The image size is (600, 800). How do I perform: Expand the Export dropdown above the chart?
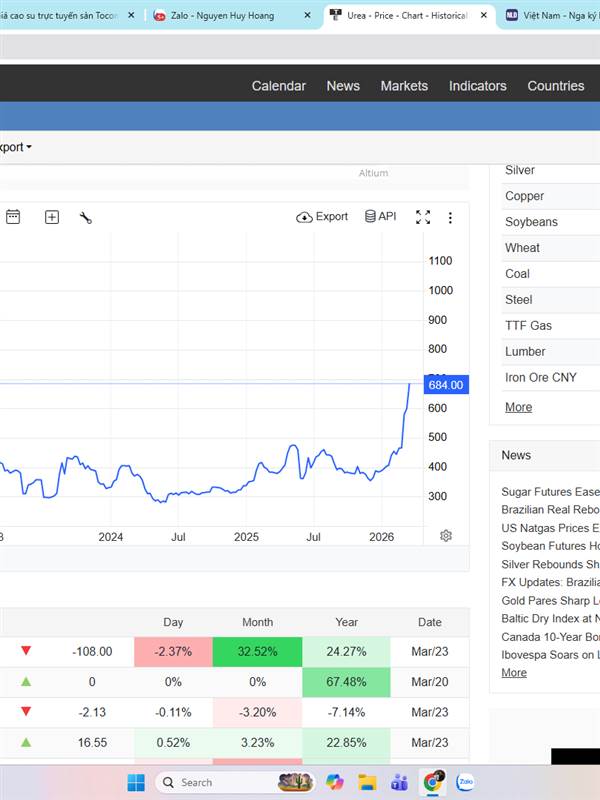15,147
